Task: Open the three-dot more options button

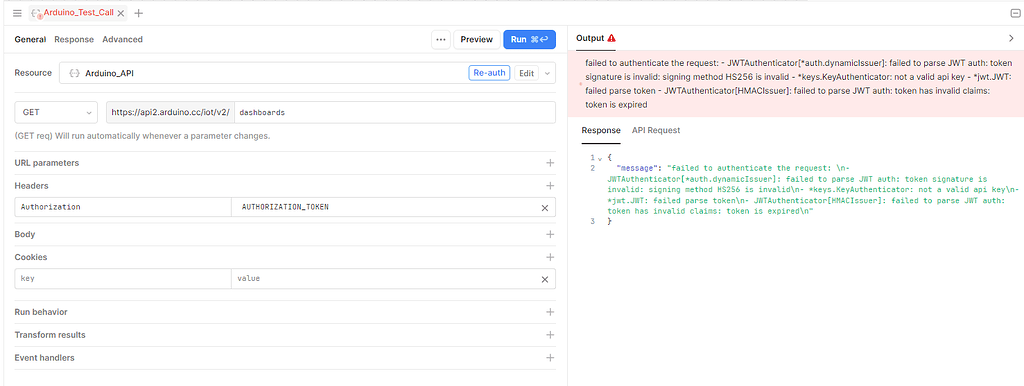Action: 441,40
